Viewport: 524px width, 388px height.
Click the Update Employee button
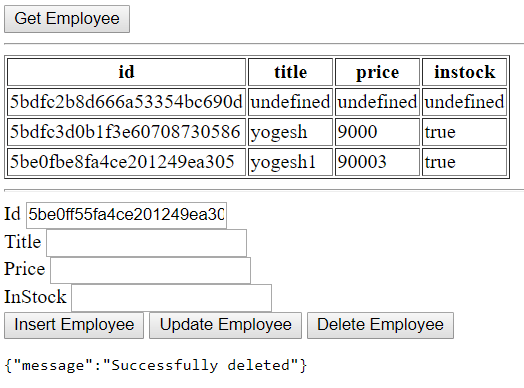coord(226,325)
